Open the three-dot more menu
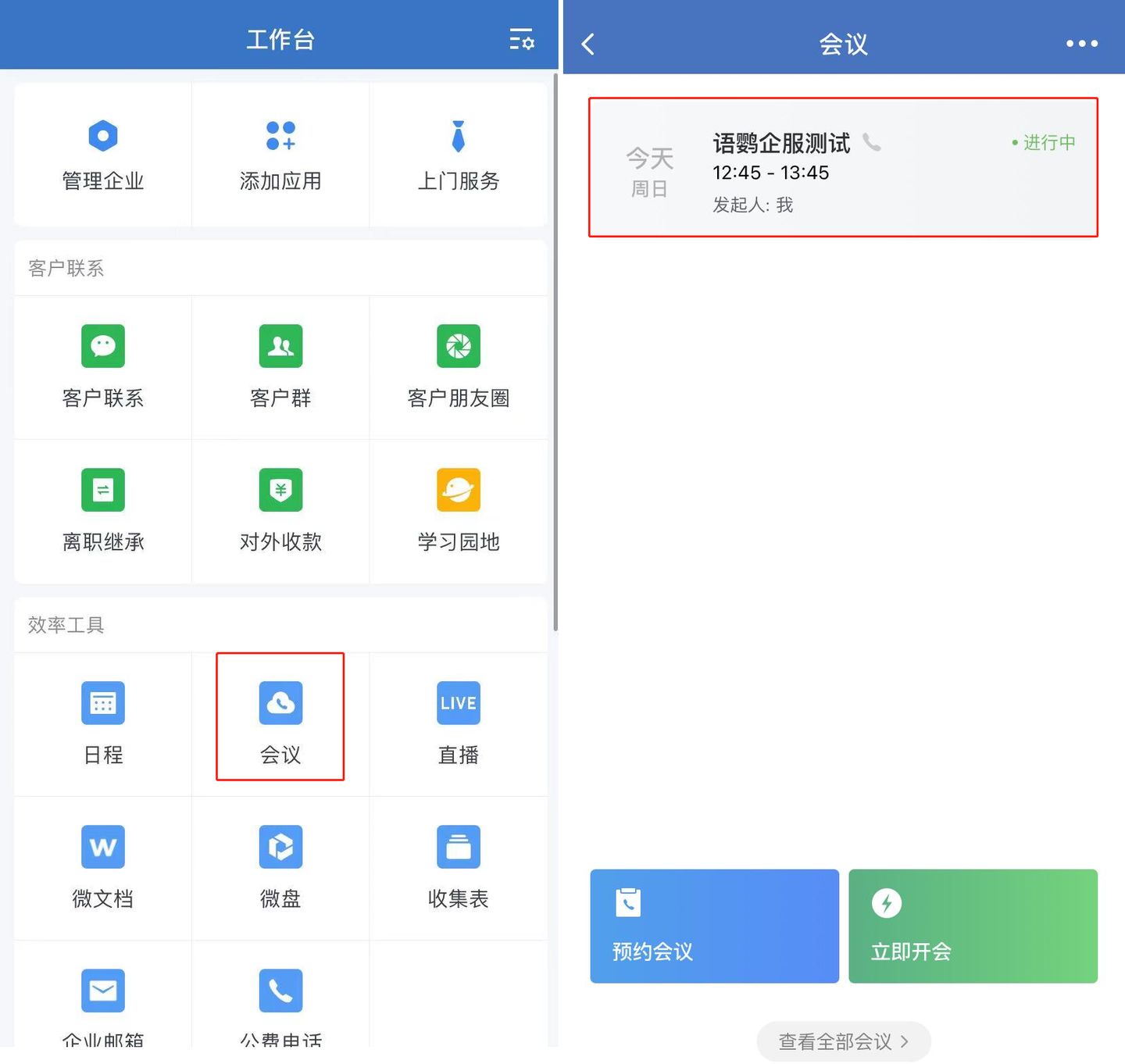Screen dimensions: 1125x1064 tap(1081, 44)
